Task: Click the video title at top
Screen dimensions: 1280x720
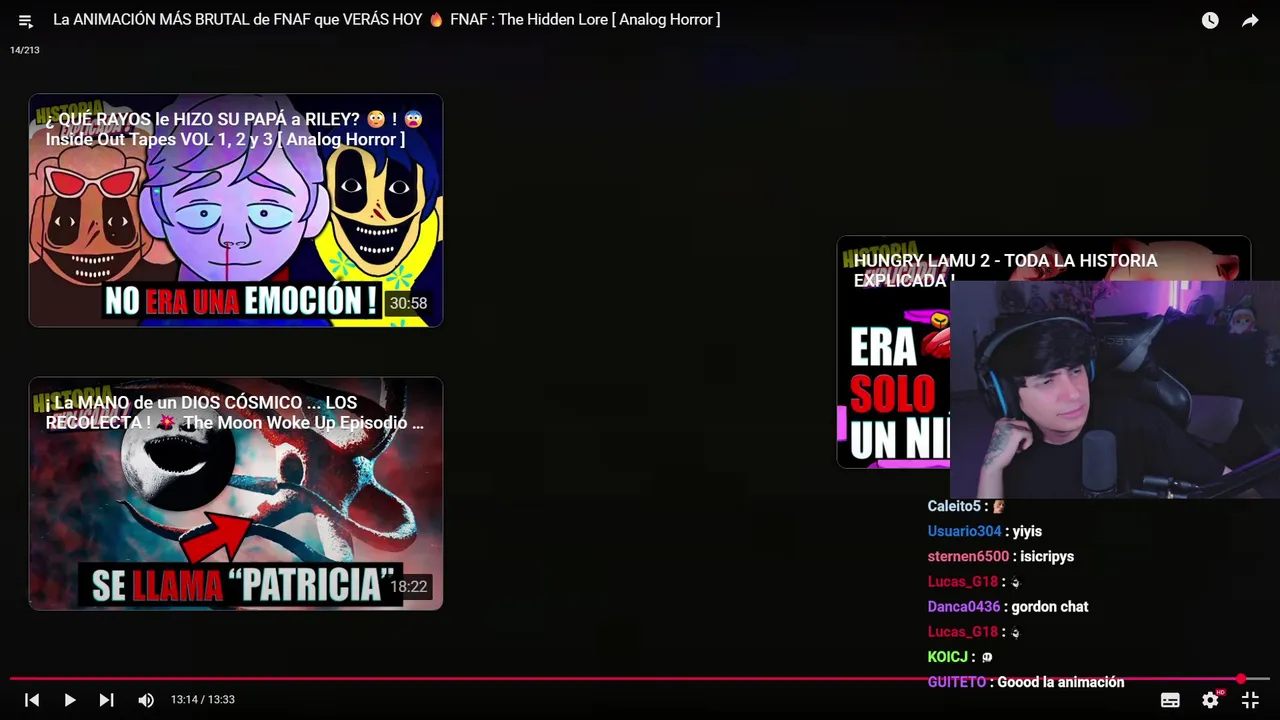Action: click(x=386, y=19)
